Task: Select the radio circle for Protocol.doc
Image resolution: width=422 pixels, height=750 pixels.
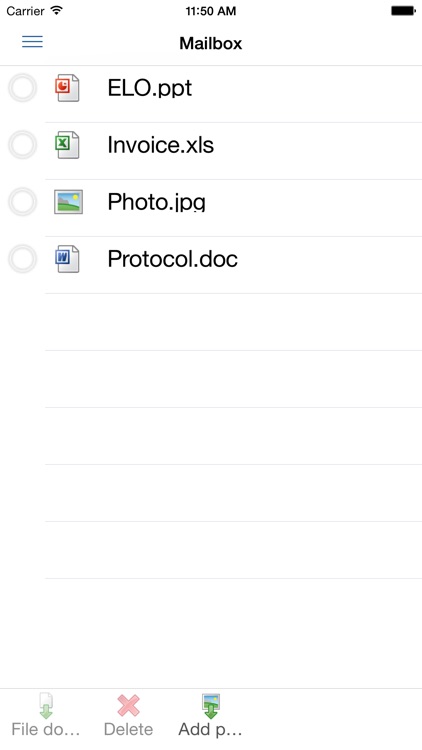Action: tap(22, 259)
